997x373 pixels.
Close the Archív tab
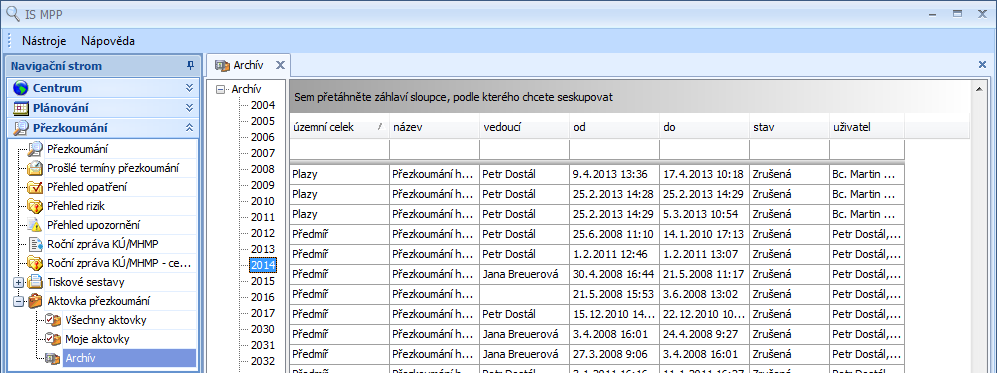click(x=280, y=65)
